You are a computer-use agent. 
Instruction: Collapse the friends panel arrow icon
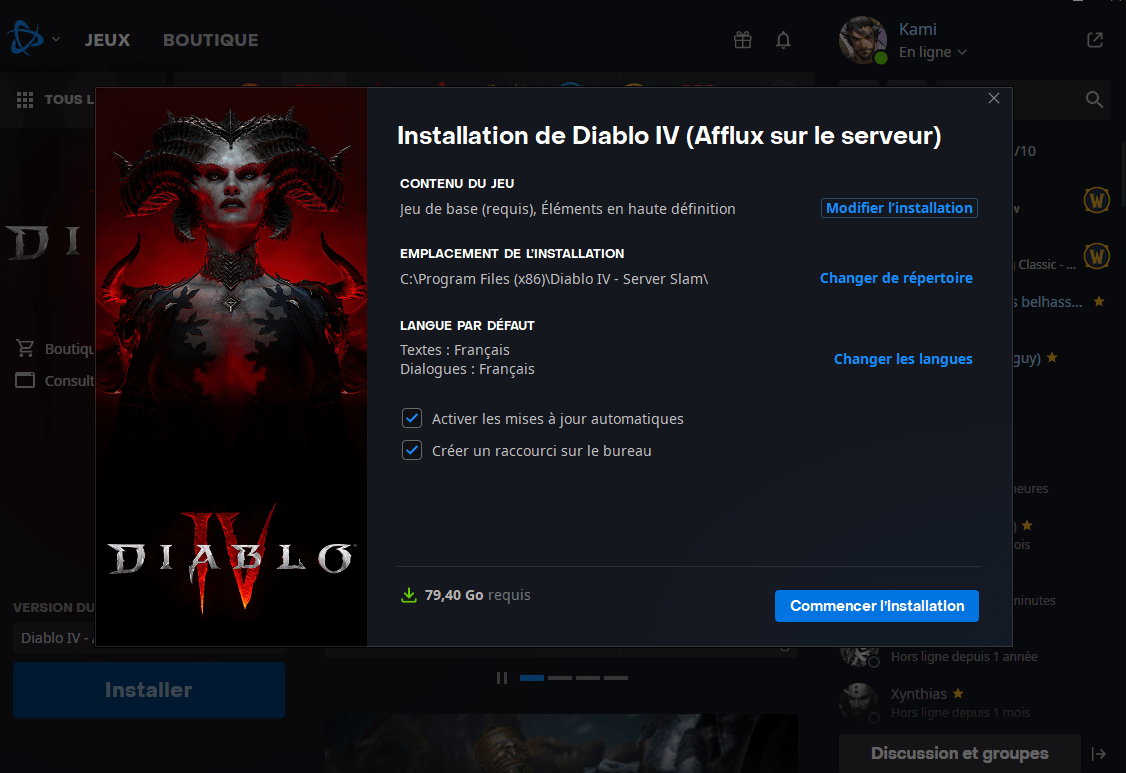coord(1099,754)
